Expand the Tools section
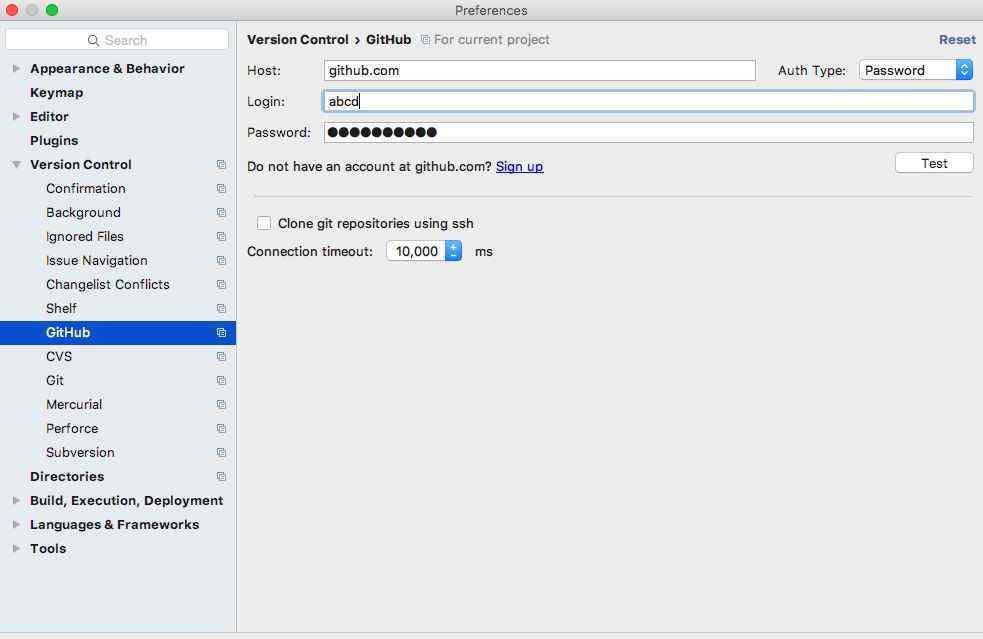 16,548
